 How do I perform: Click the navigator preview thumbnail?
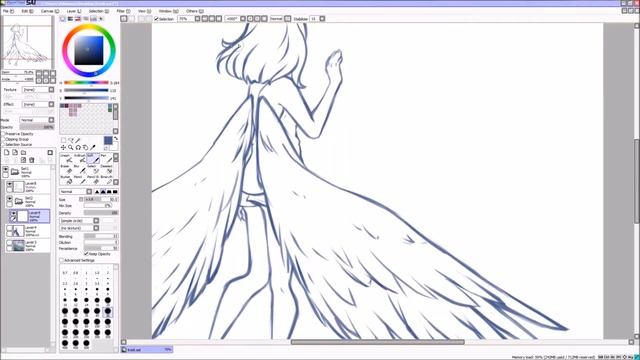(28, 42)
